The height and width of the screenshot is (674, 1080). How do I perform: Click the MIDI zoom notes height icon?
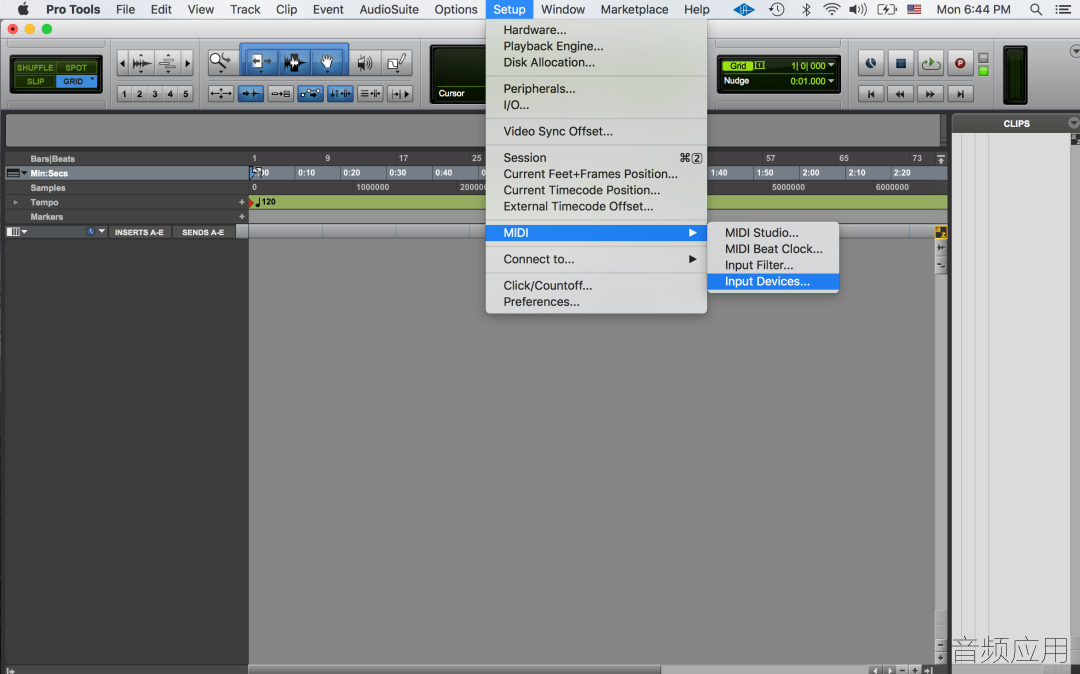[x=167, y=63]
